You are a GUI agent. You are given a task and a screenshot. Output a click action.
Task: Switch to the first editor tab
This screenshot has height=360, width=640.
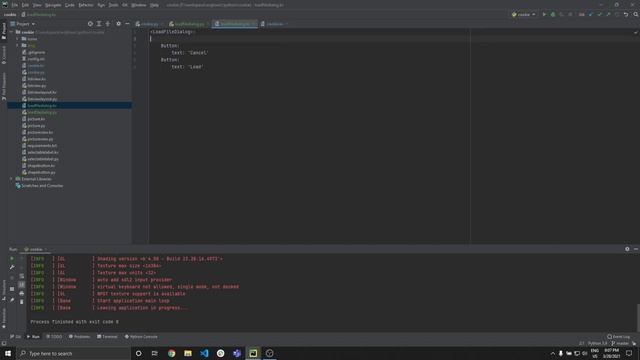(x=149, y=24)
